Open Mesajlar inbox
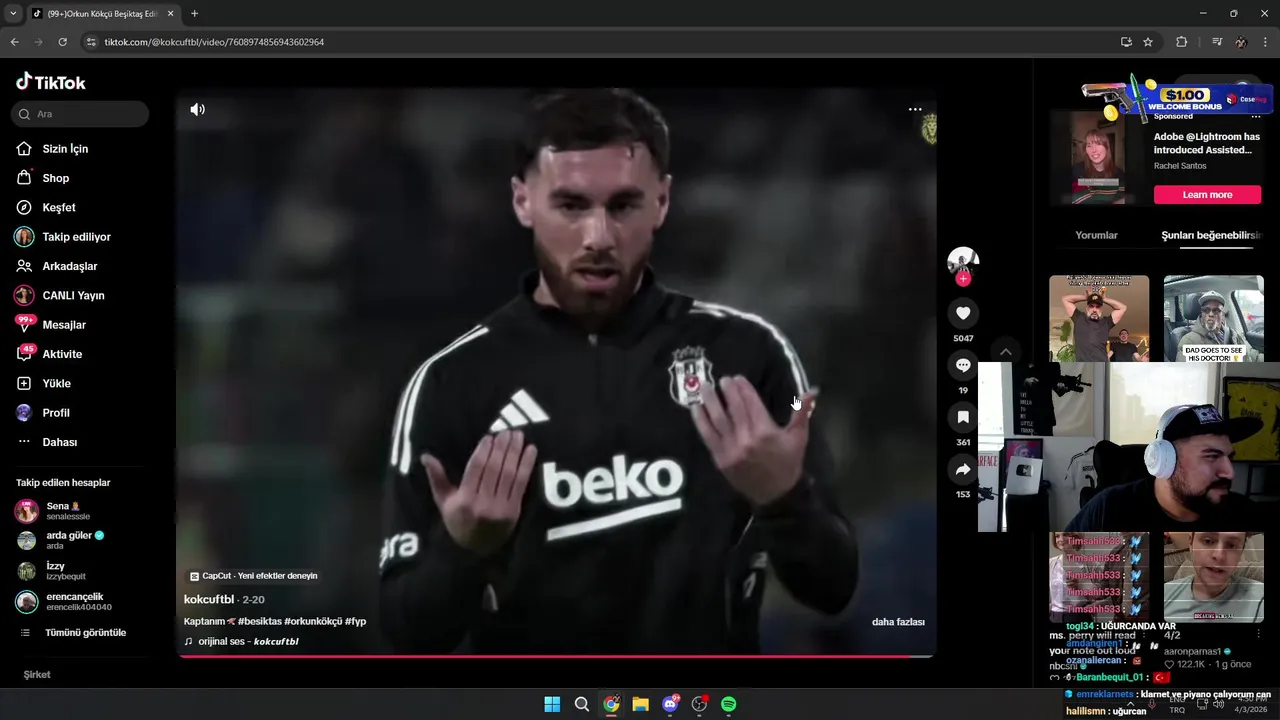This screenshot has width=1280, height=720. [64, 325]
